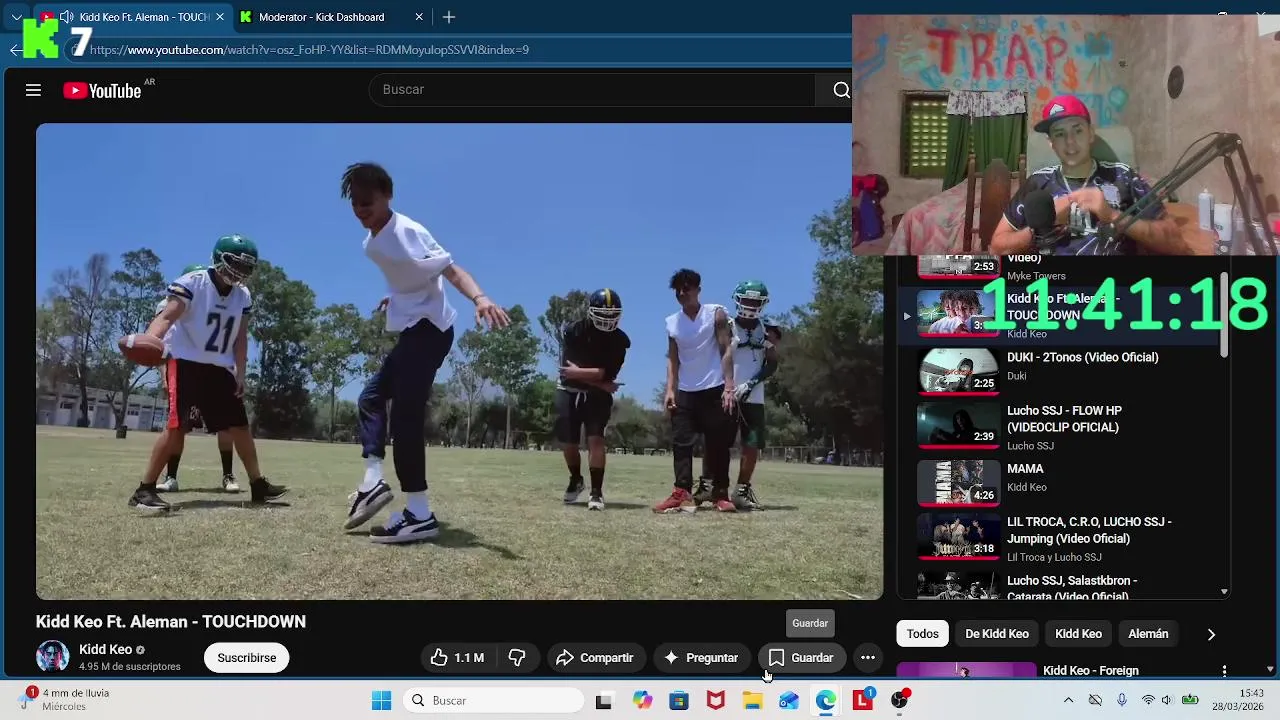Open Task View on the taskbar
Viewport: 1280px width, 720px height.
(603, 701)
